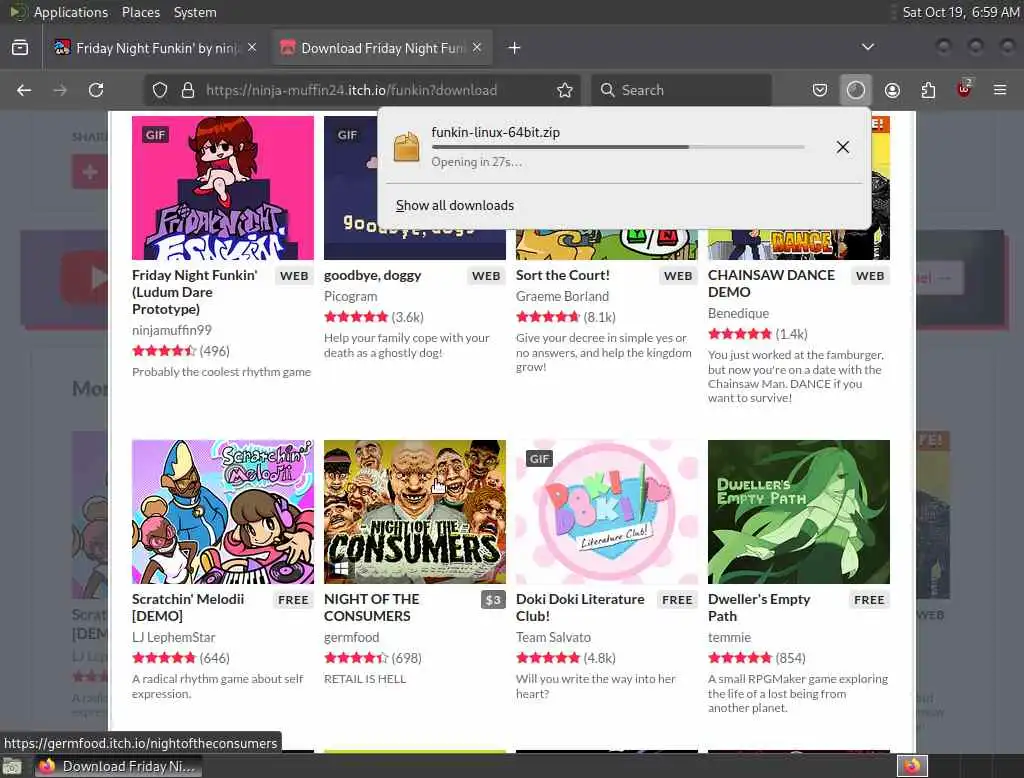
Task: Open author Picogram's profile
Action: (x=351, y=296)
